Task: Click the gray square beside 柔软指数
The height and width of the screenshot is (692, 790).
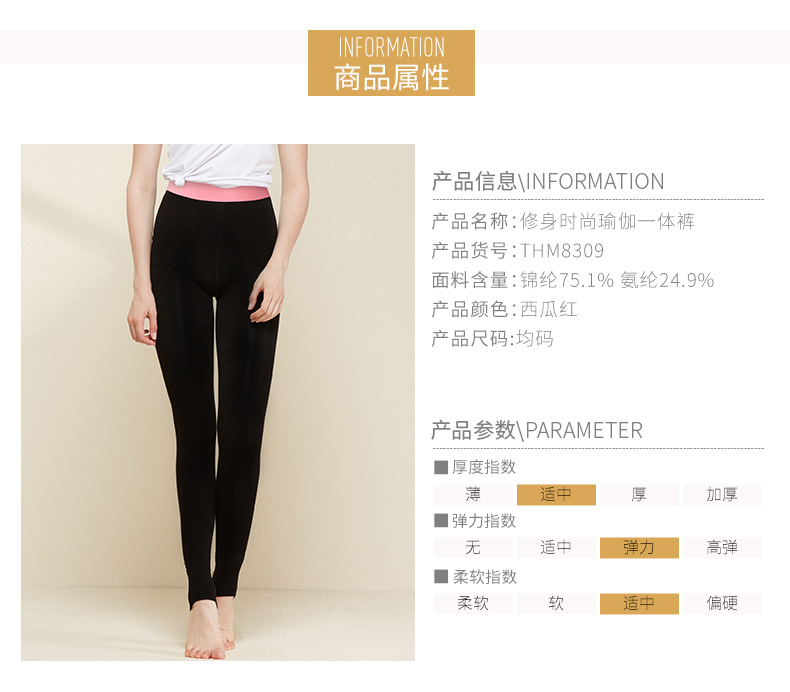Action: click(x=441, y=577)
